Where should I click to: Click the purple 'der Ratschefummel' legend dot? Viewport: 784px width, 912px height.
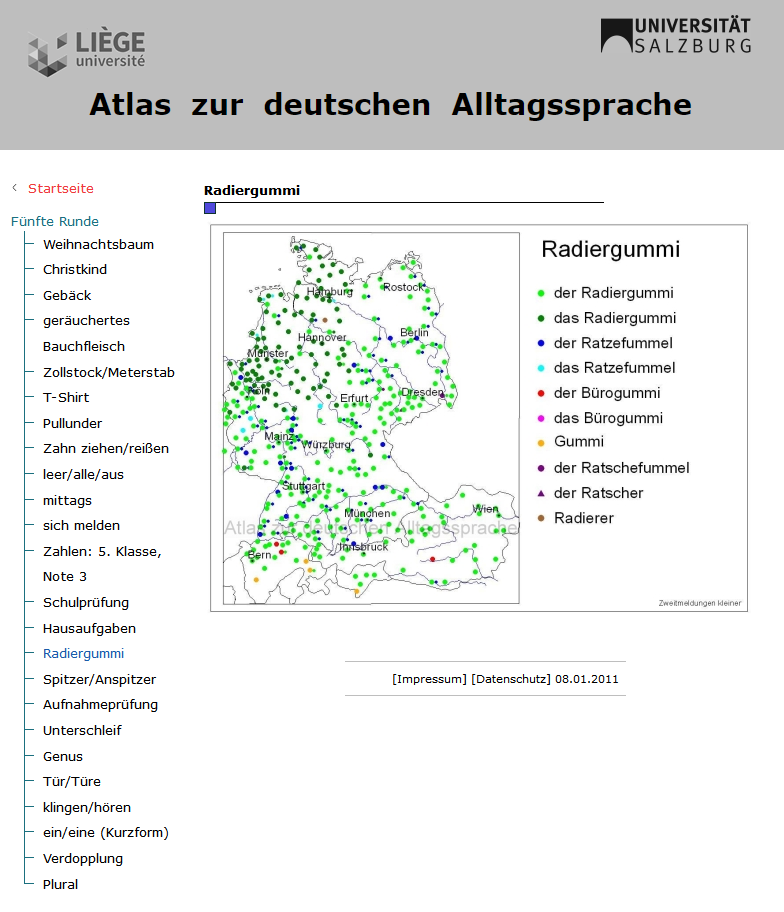tap(541, 468)
